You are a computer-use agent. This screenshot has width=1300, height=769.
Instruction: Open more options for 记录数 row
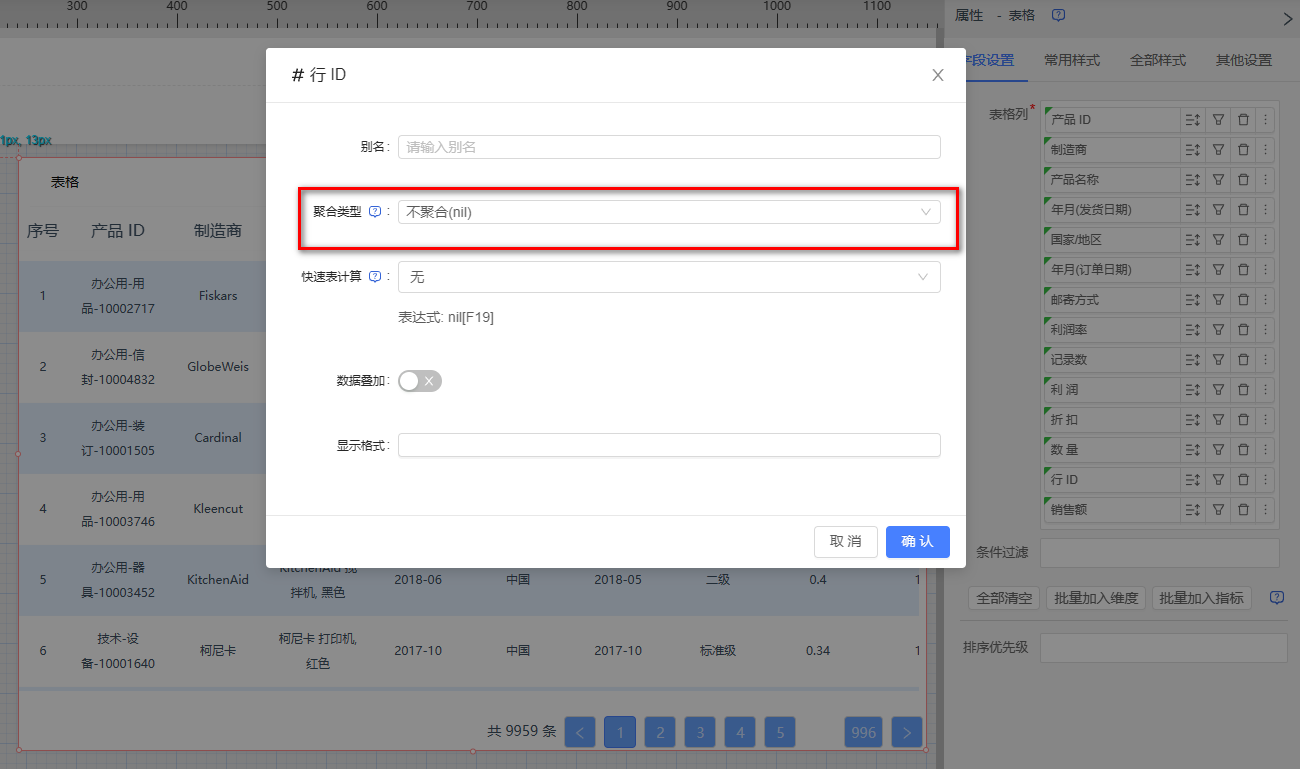click(1266, 360)
